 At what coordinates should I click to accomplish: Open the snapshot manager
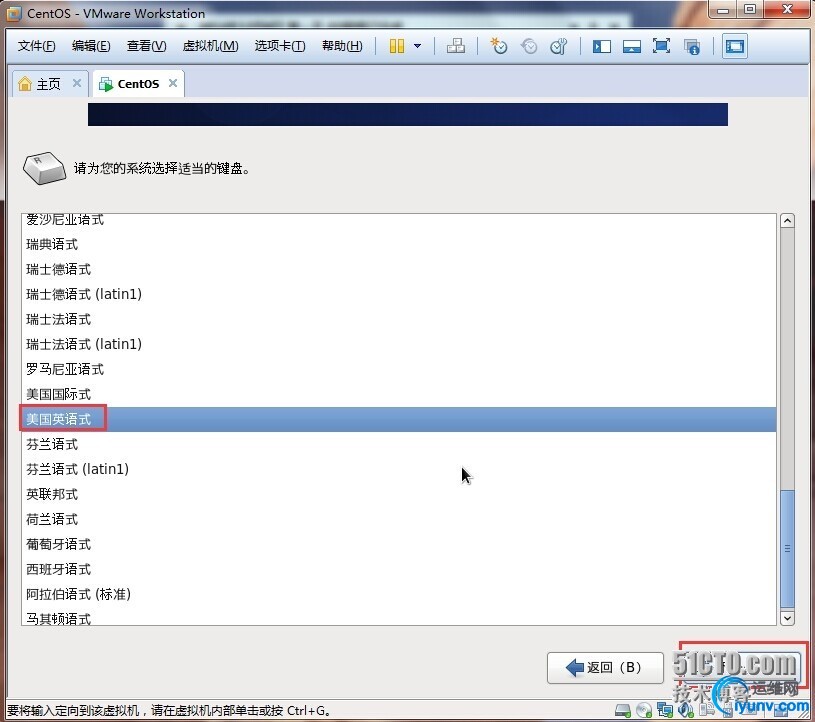coord(559,46)
